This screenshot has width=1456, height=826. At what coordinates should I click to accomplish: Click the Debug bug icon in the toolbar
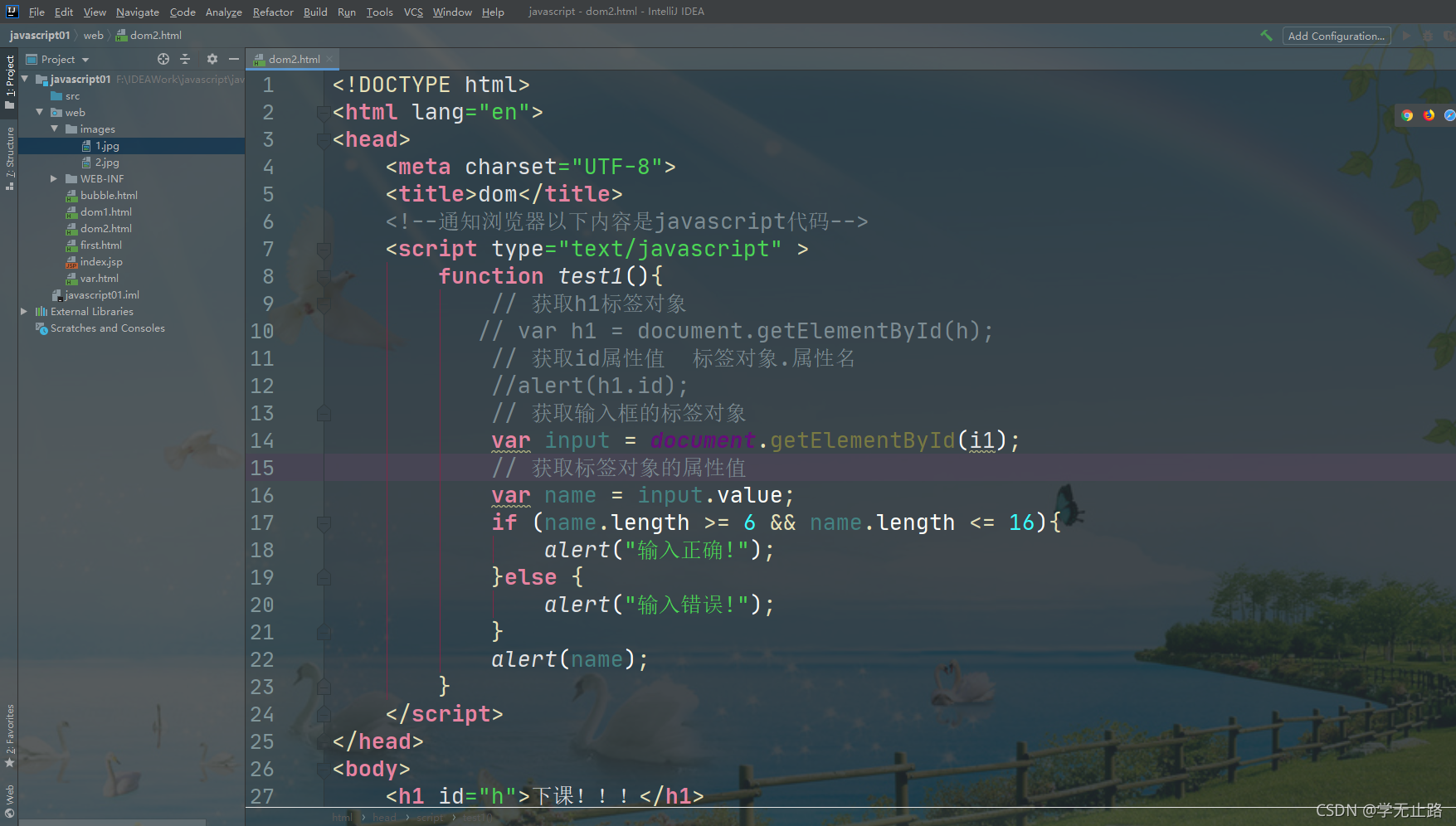[1428, 36]
